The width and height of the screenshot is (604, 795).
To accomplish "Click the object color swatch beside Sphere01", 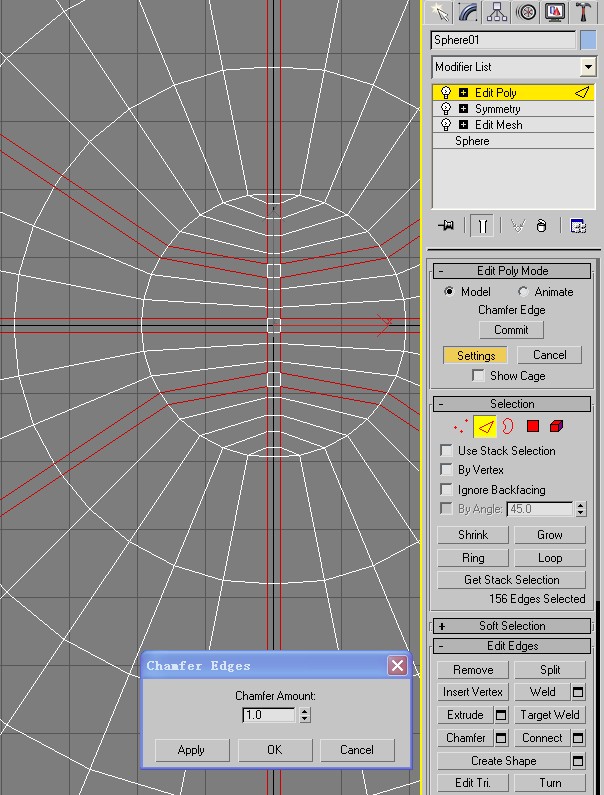I will point(588,40).
